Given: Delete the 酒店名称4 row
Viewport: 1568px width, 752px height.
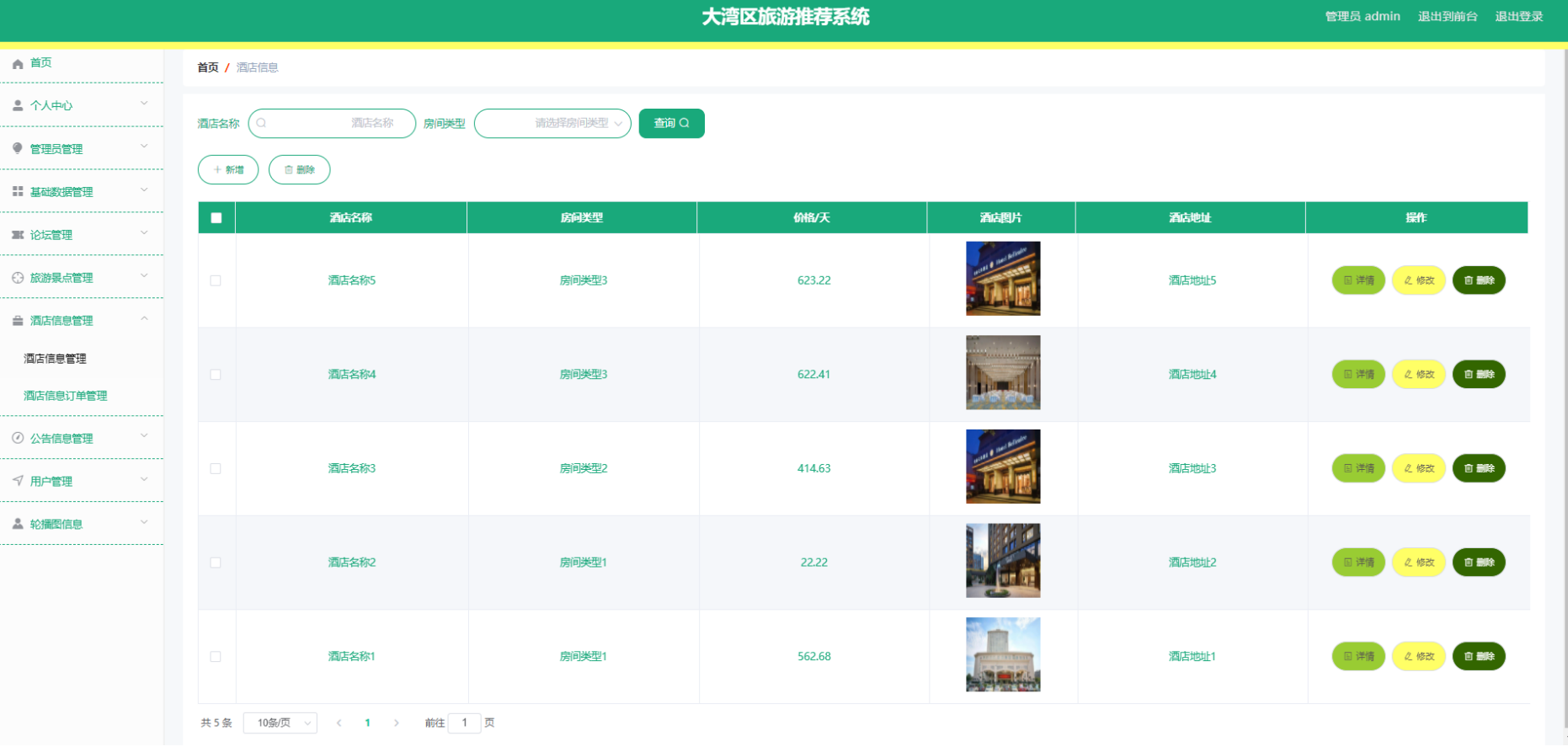Looking at the screenshot, I should (1479, 374).
